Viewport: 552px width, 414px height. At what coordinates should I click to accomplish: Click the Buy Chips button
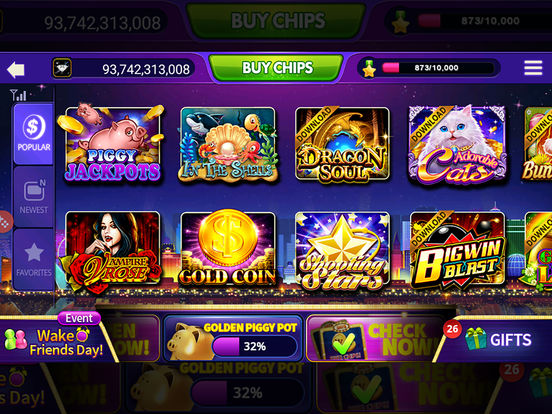click(x=276, y=68)
